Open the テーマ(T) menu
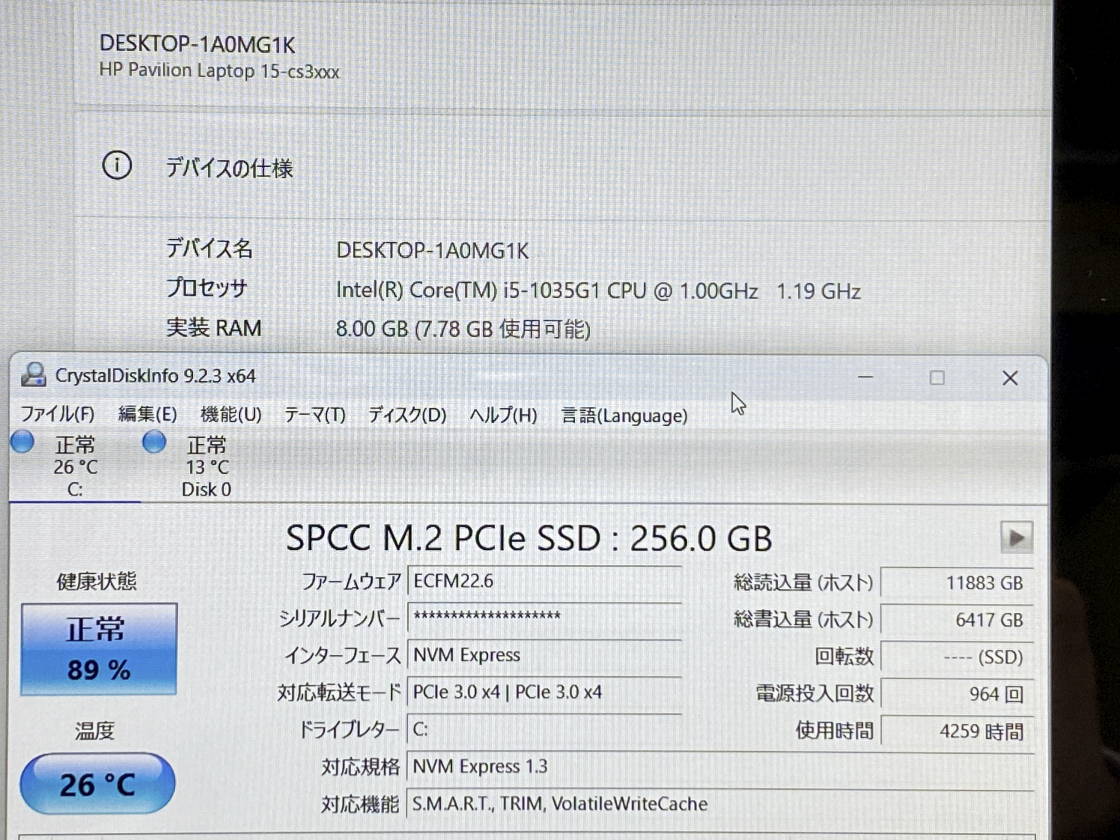The height and width of the screenshot is (840, 1120). coord(314,415)
